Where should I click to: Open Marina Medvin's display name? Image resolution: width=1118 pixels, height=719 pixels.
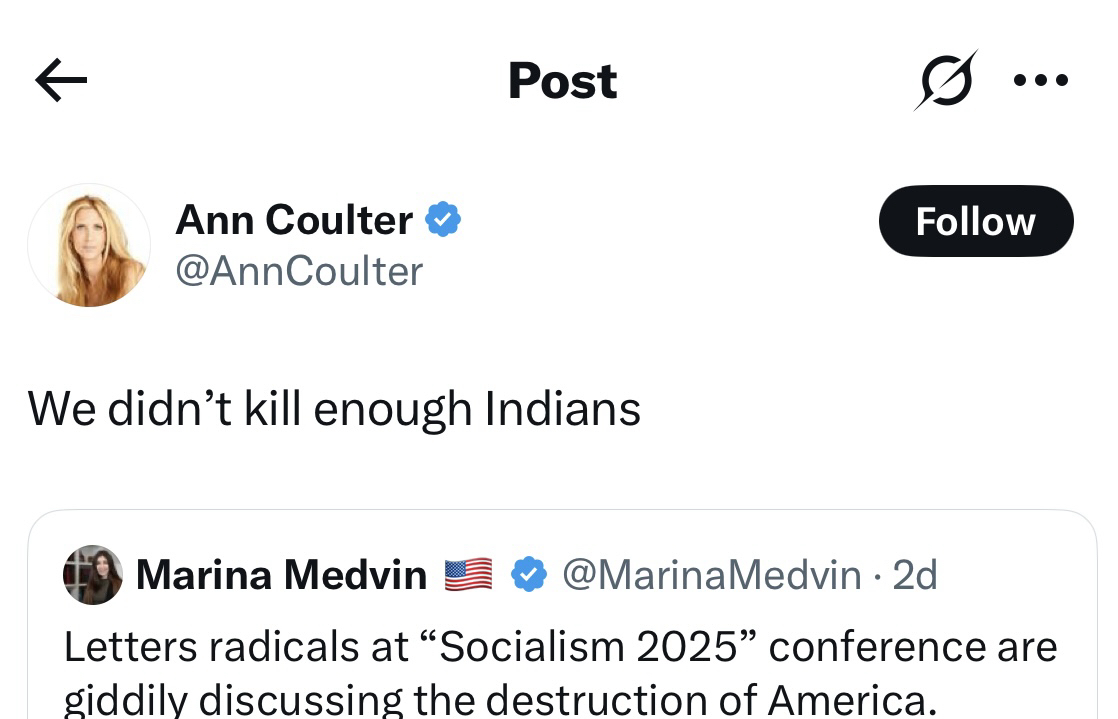coord(281,575)
